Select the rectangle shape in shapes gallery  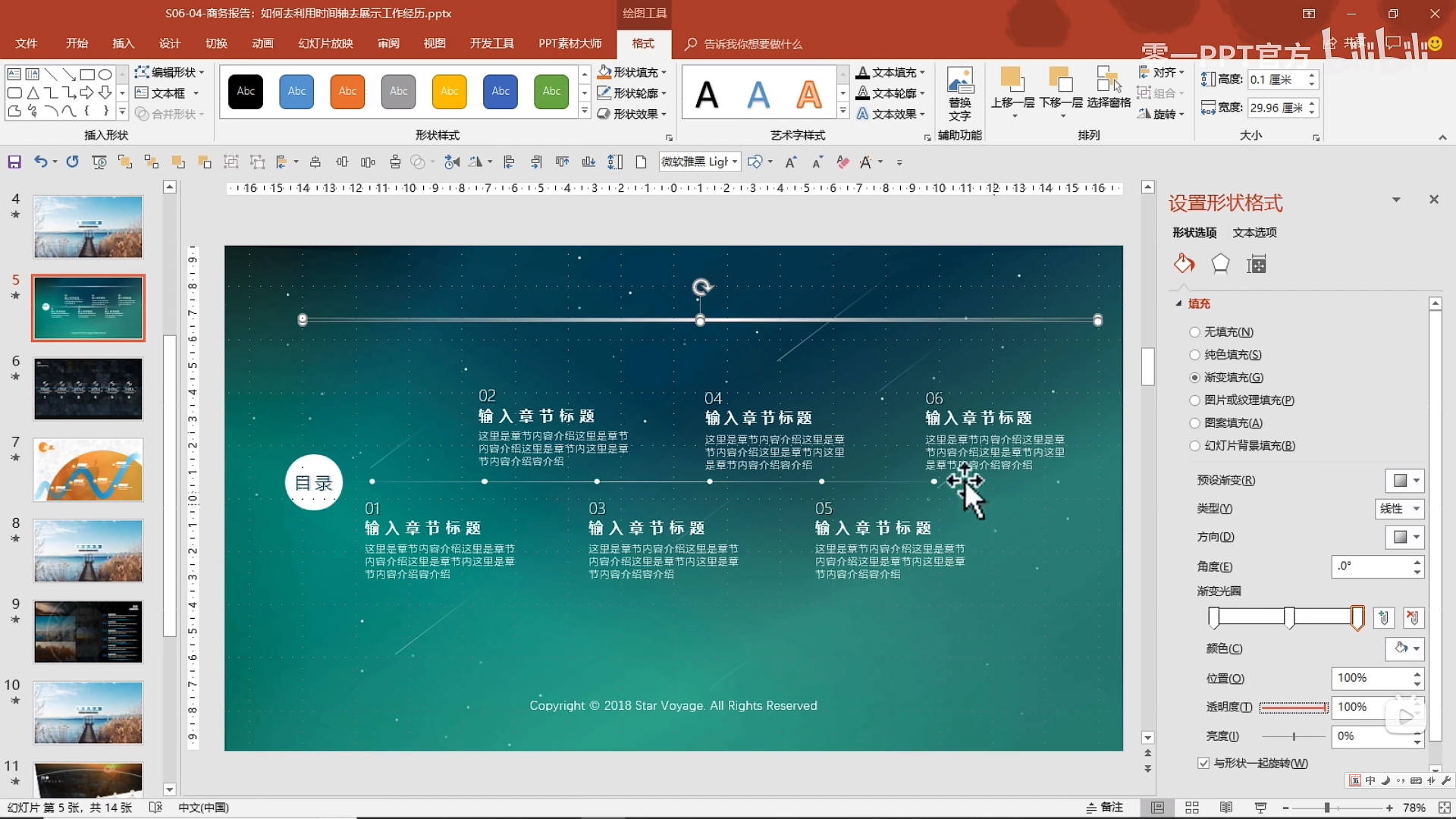(87, 74)
